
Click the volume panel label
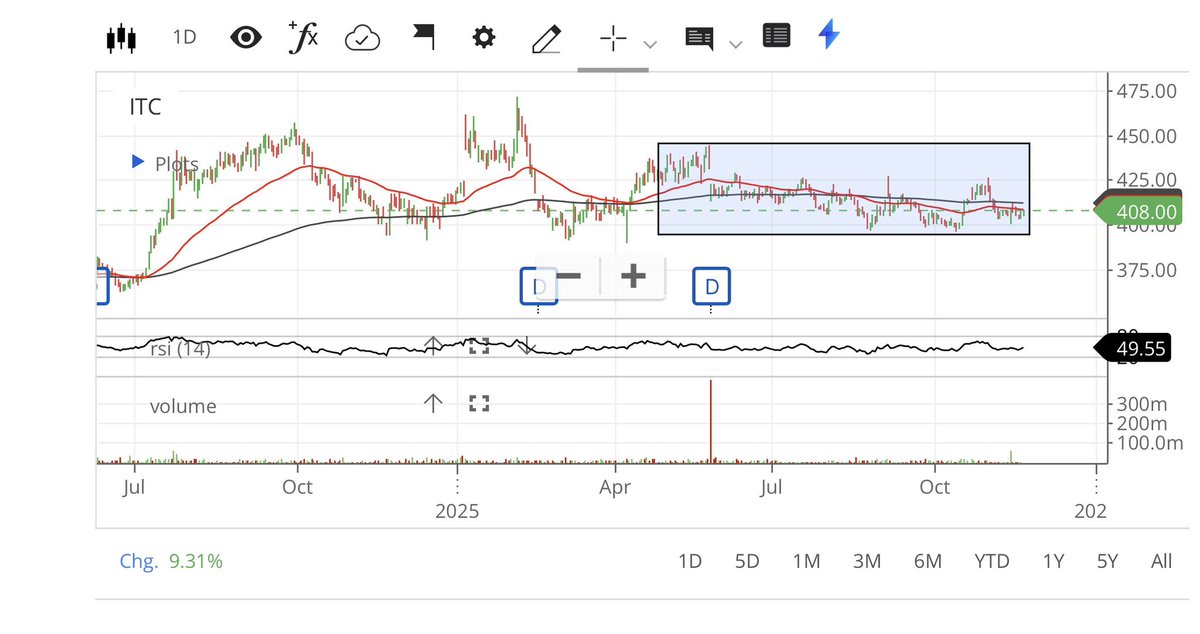[183, 406]
